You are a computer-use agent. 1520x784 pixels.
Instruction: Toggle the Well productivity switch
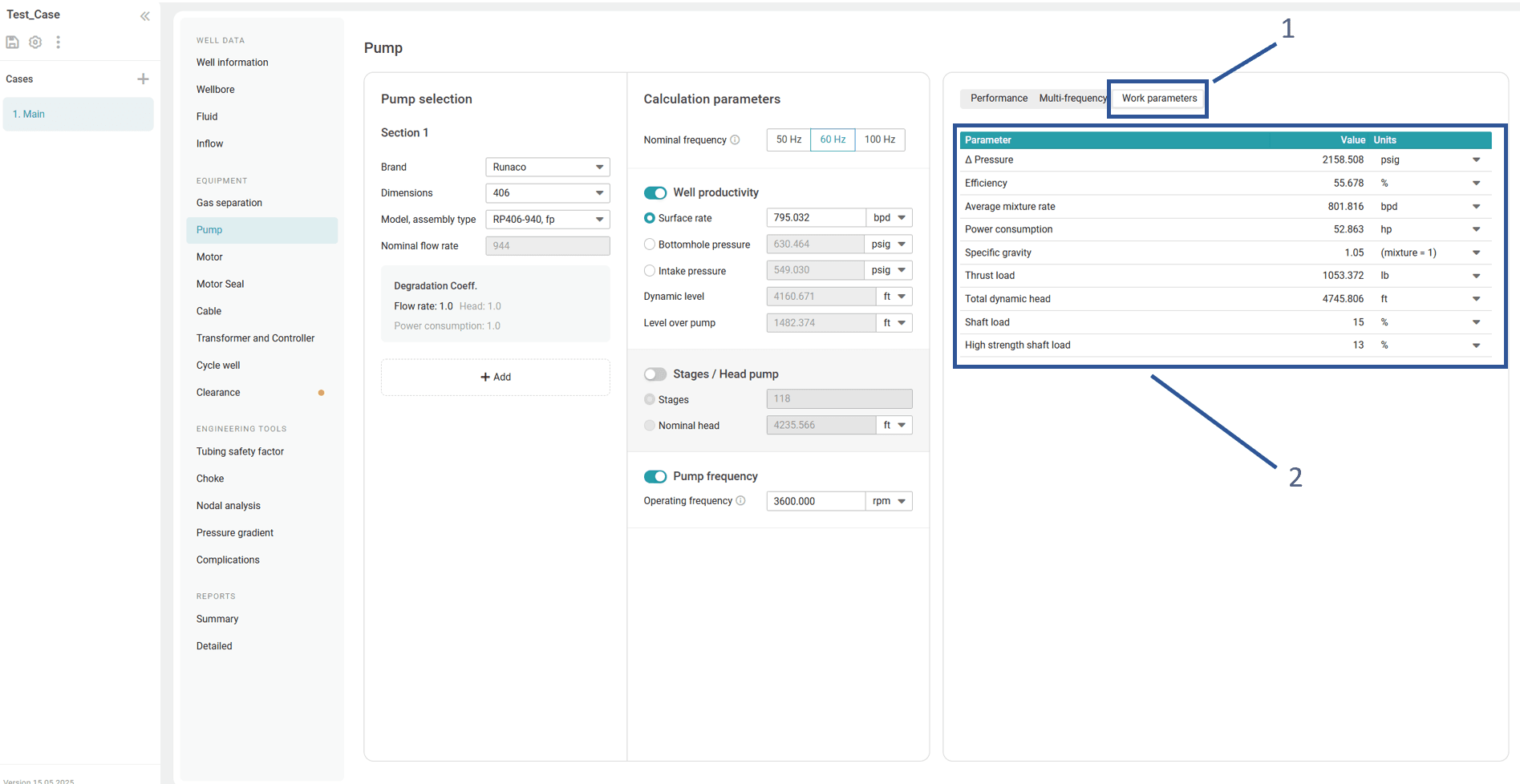pos(655,192)
